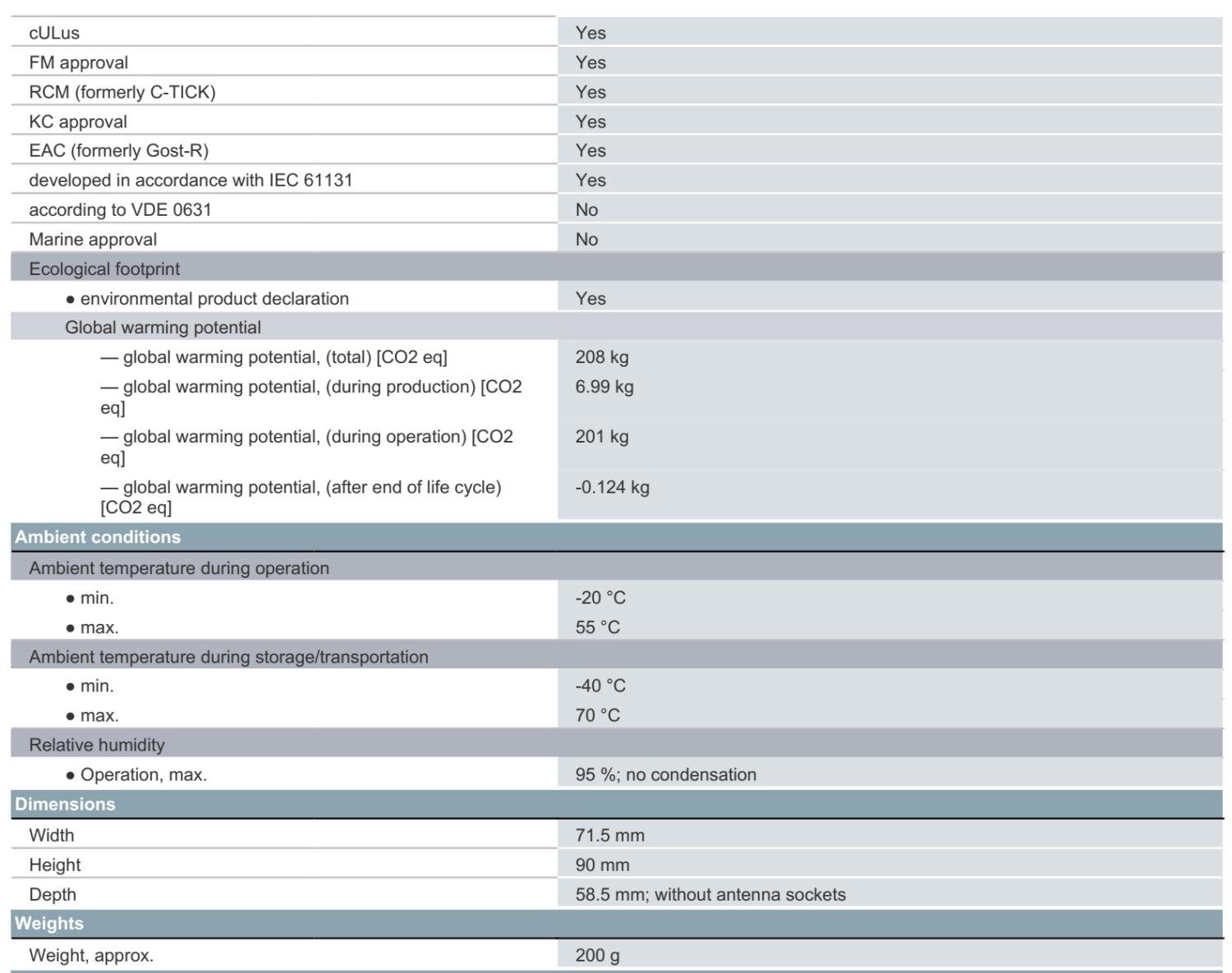
Task: Select the Ecological footprint subheading row
Action: 104,268
